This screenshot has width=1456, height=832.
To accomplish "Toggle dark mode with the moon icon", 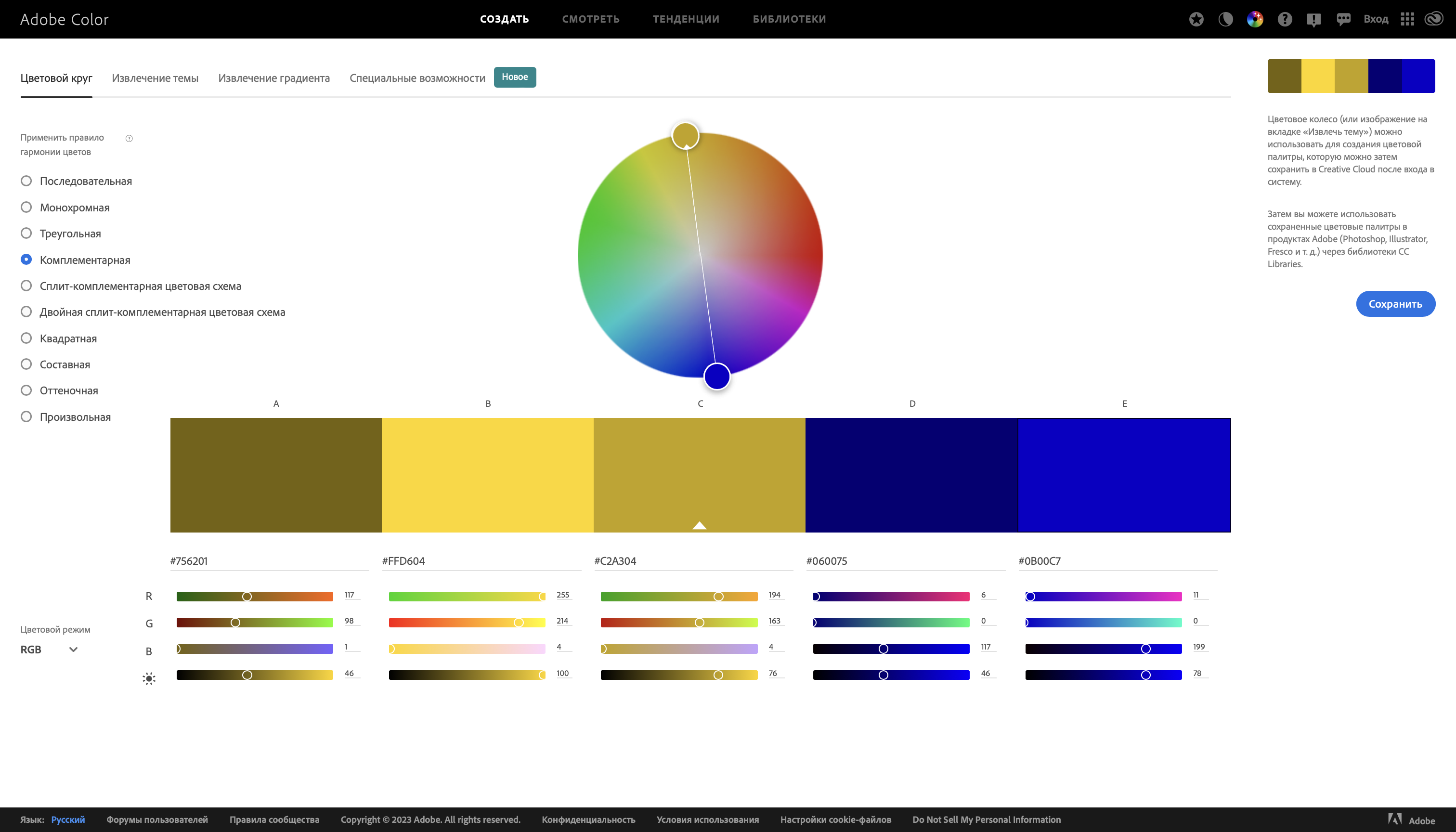I will pyautogui.click(x=1225, y=19).
